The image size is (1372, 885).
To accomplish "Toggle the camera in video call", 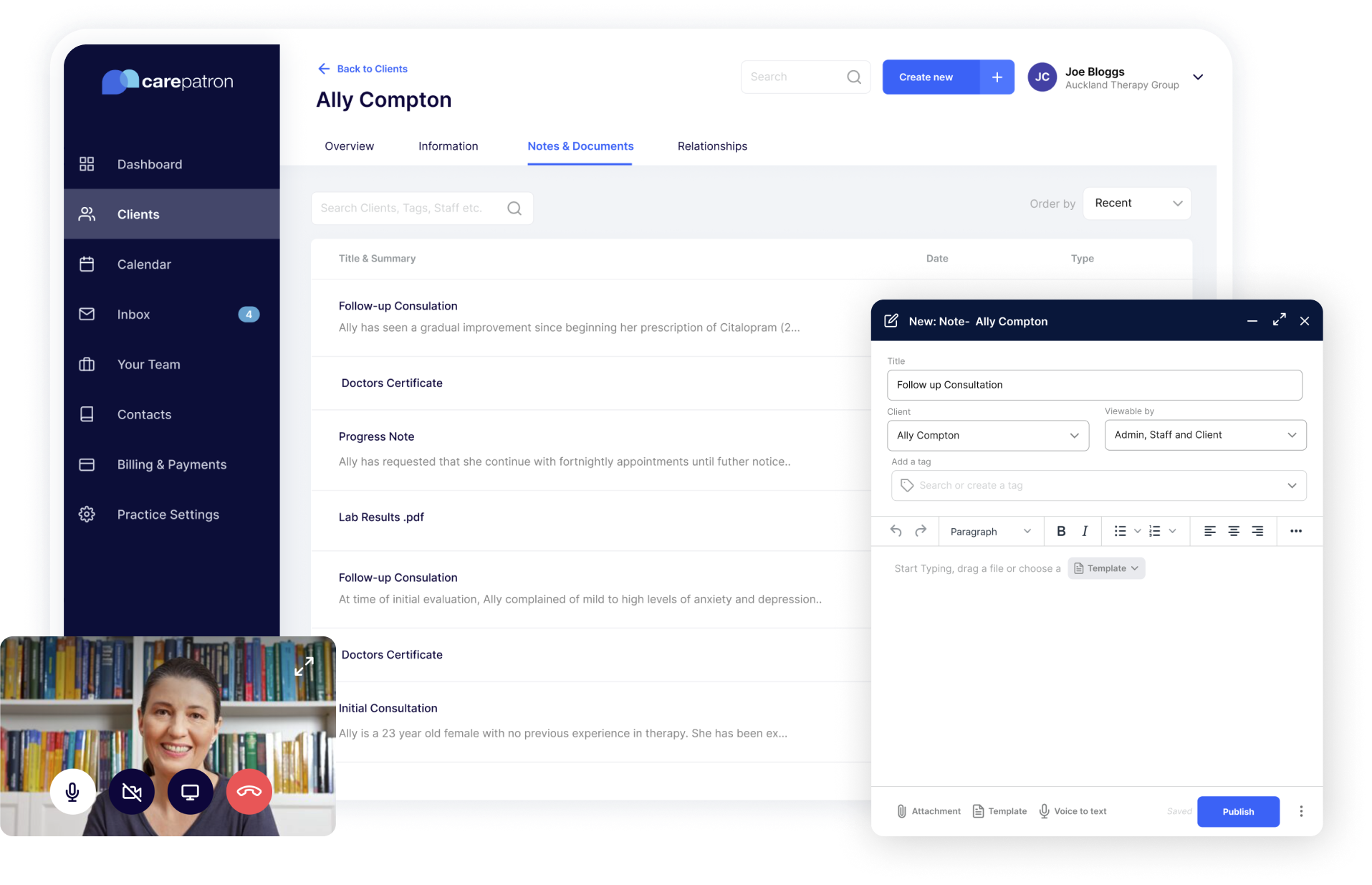I will click(x=132, y=792).
